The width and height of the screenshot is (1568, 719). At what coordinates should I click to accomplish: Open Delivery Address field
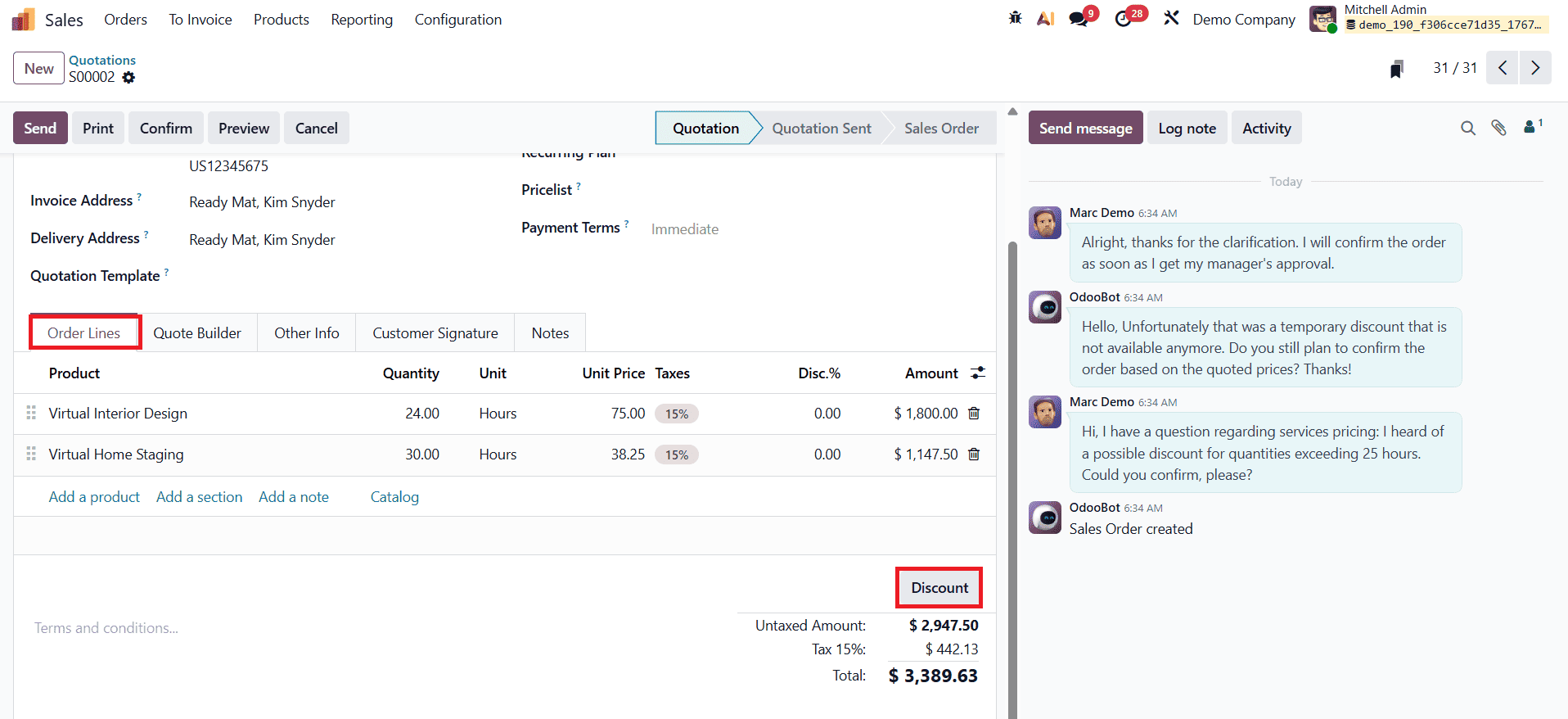(x=262, y=240)
